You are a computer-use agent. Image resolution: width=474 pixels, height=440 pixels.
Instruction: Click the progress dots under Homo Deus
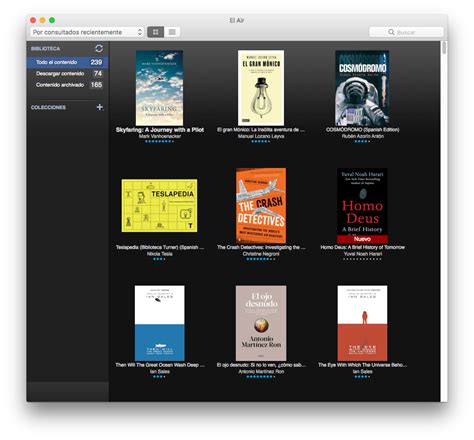(362, 259)
